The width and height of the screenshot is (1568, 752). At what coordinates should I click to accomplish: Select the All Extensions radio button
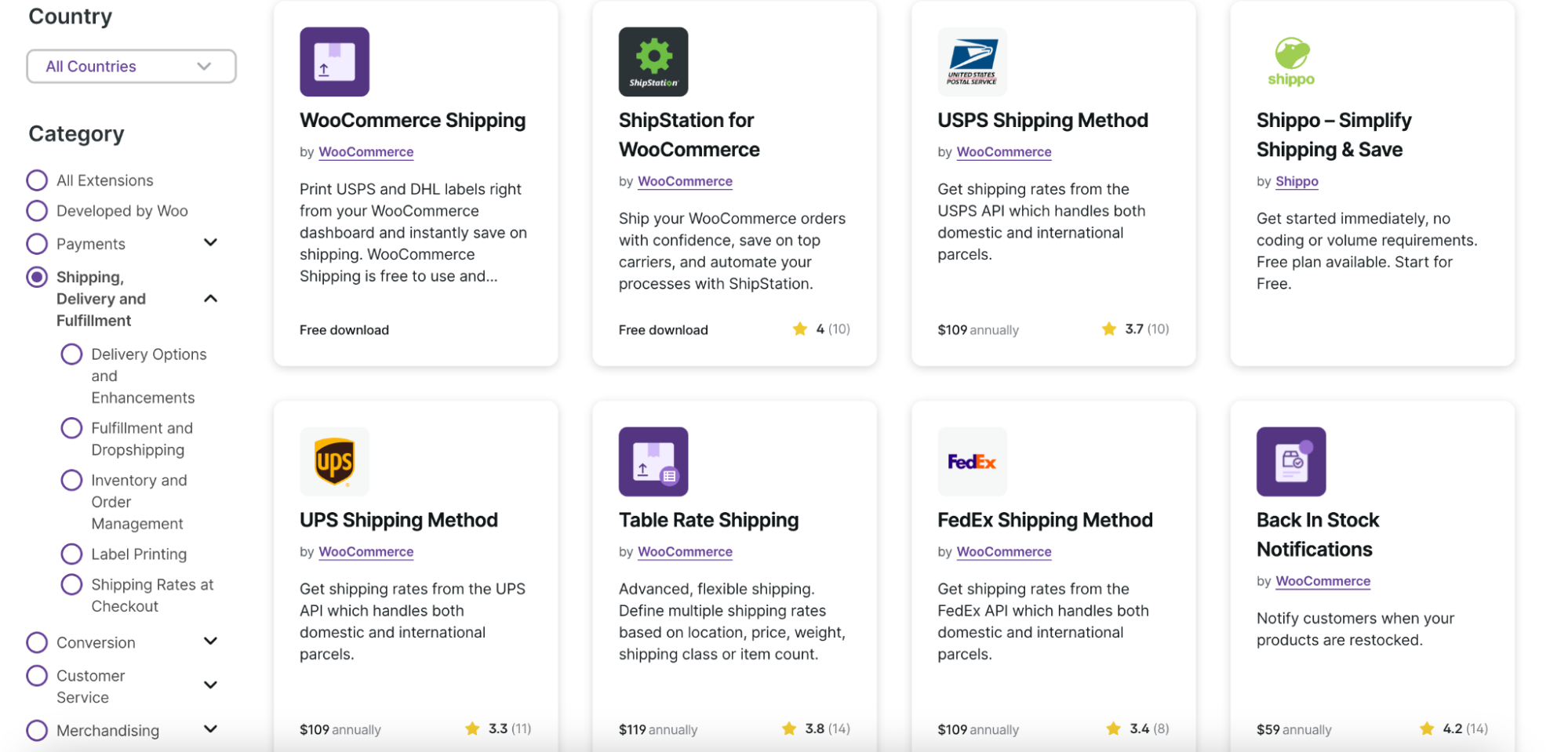click(37, 180)
